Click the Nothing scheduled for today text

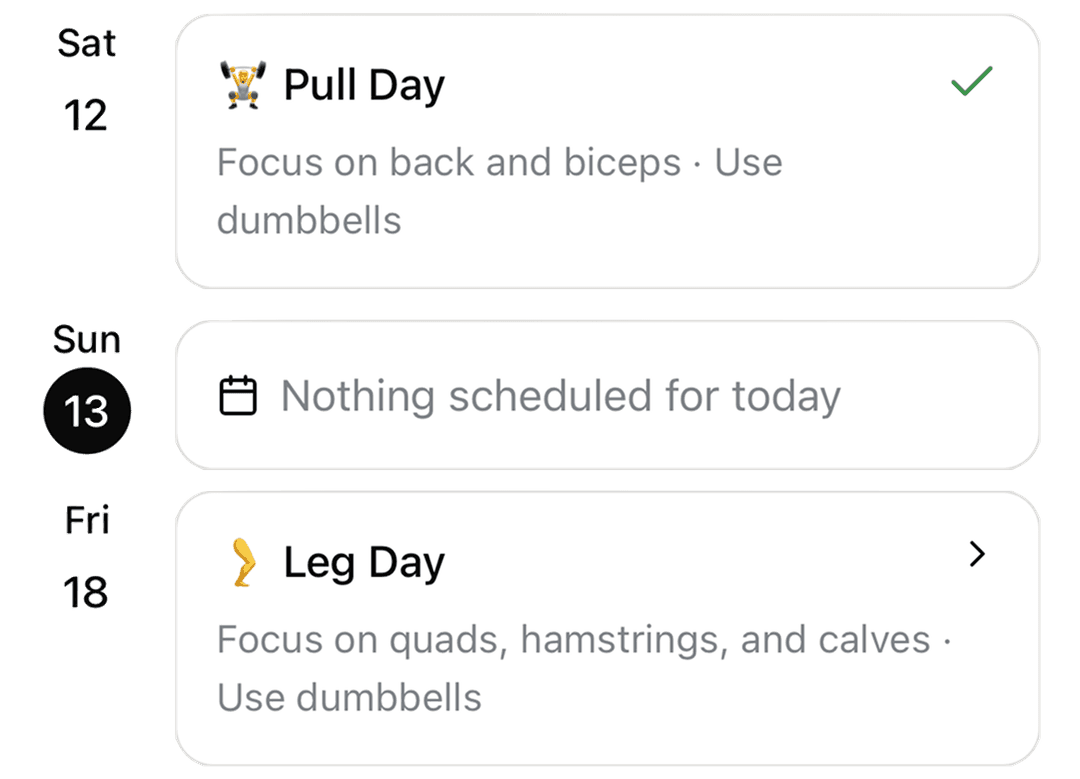[x=560, y=396]
